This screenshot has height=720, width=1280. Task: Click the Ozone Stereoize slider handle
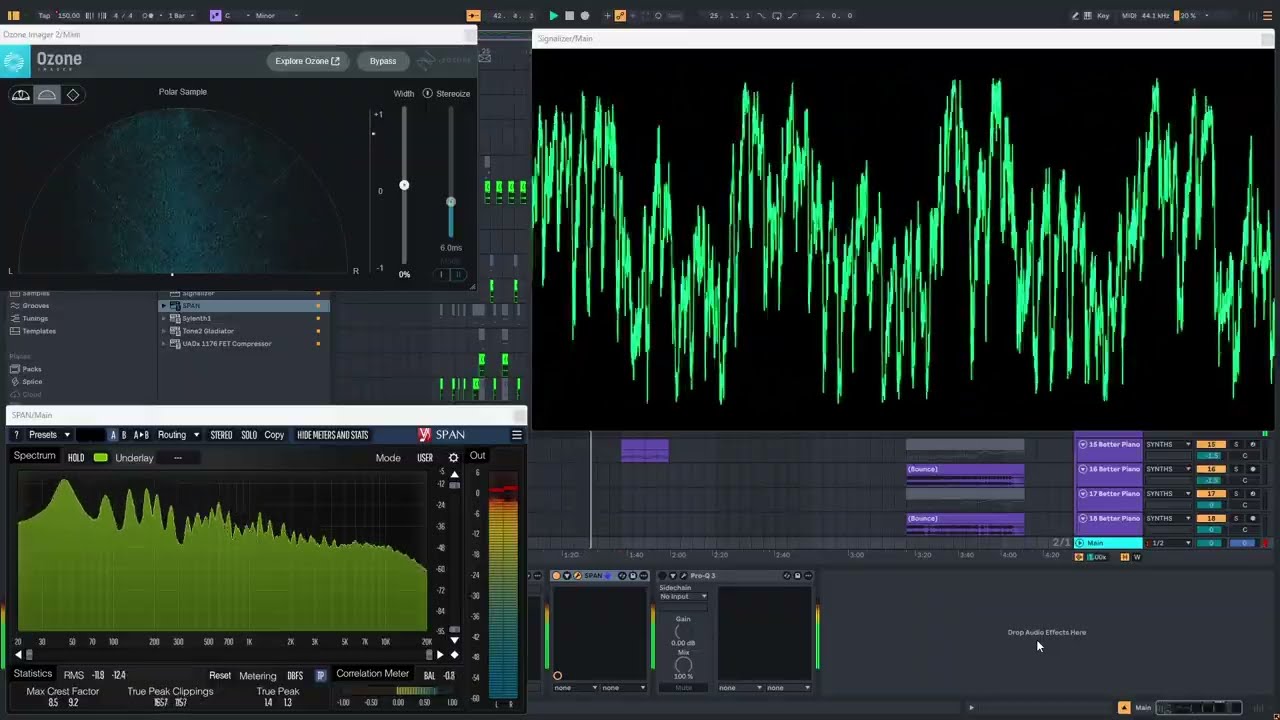(x=450, y=202)
